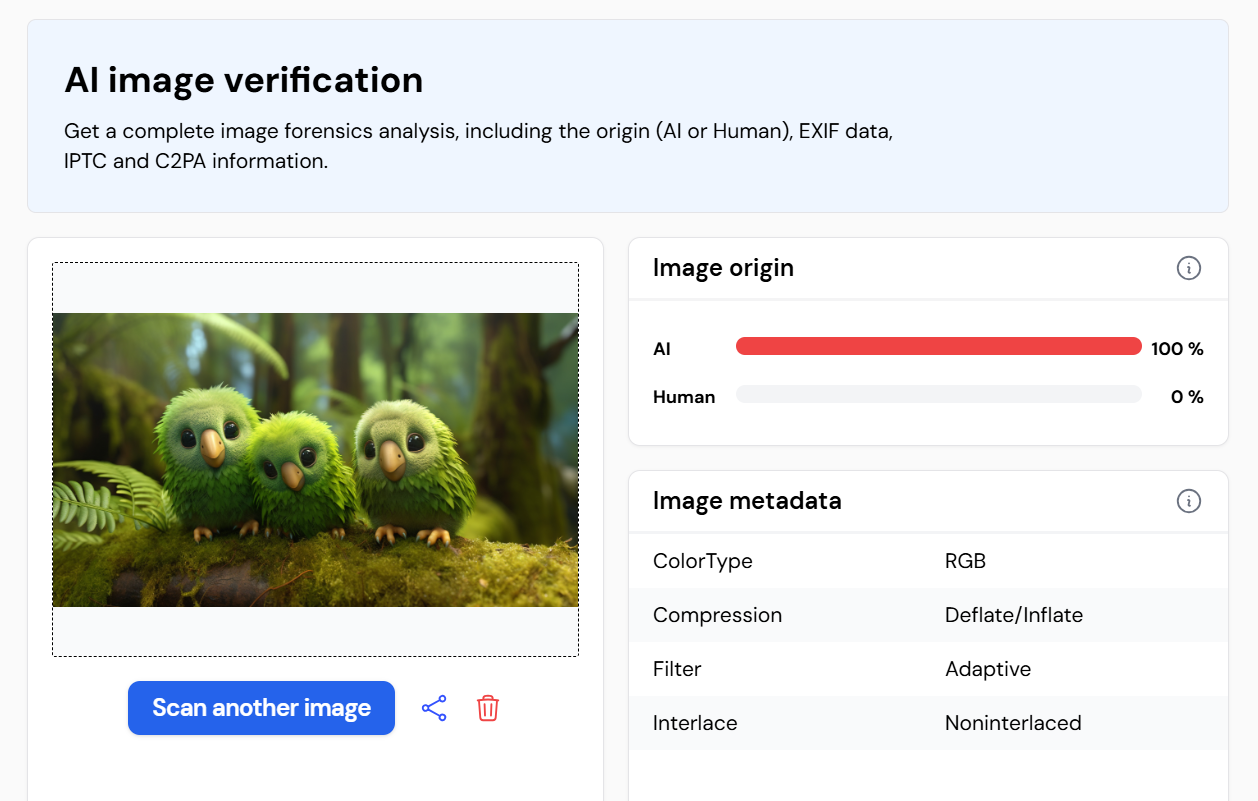This screenshot has height=801, width=1258.
Task: Select the Human label in Image origin
Action: click(684, 397)
